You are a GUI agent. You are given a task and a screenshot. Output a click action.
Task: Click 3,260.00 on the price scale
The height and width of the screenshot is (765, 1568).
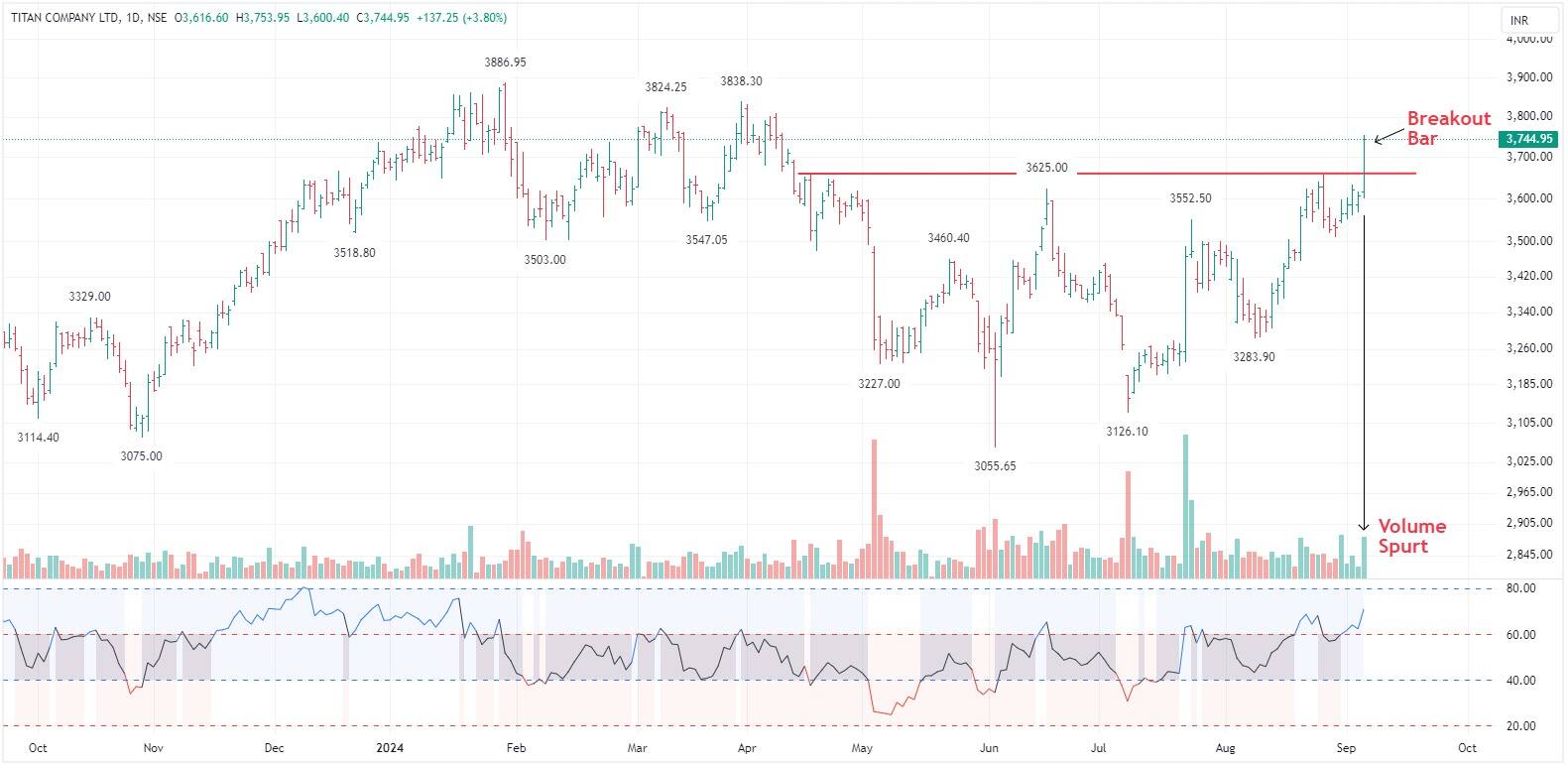(x=1529, y=348)
